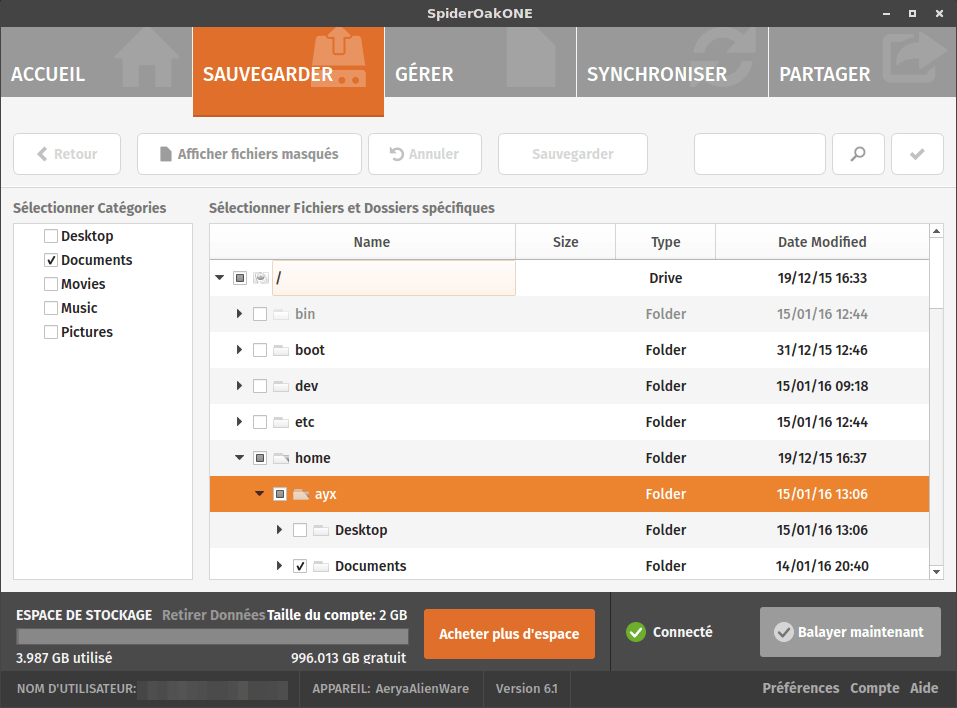The image size is (957, 708).
Task: Check the dev folder checkbox
Action: [x=260, y=386]
